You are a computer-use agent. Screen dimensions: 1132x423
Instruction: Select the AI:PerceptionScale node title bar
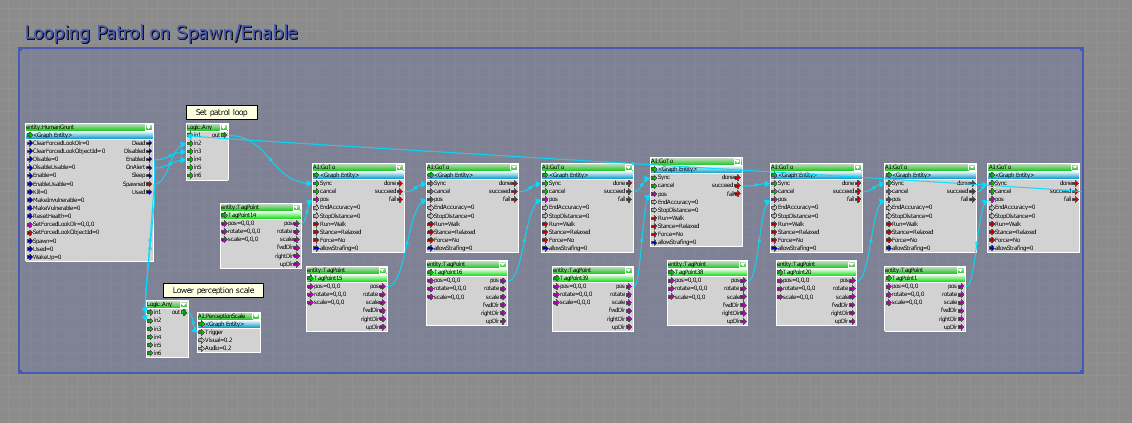[x=229, y=316]
